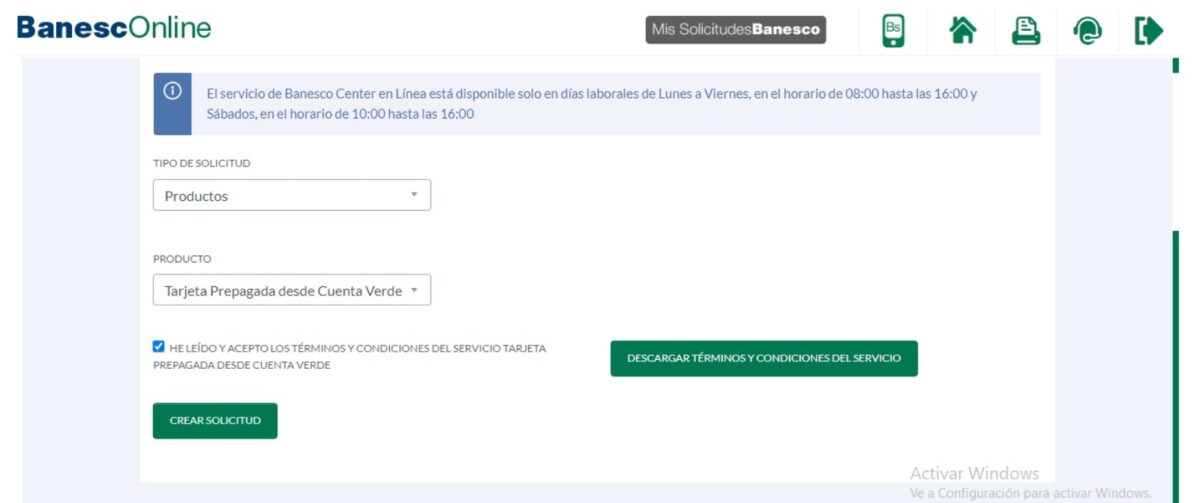Click the 'He leído y acepto los términos' label text

click(350, 356)
